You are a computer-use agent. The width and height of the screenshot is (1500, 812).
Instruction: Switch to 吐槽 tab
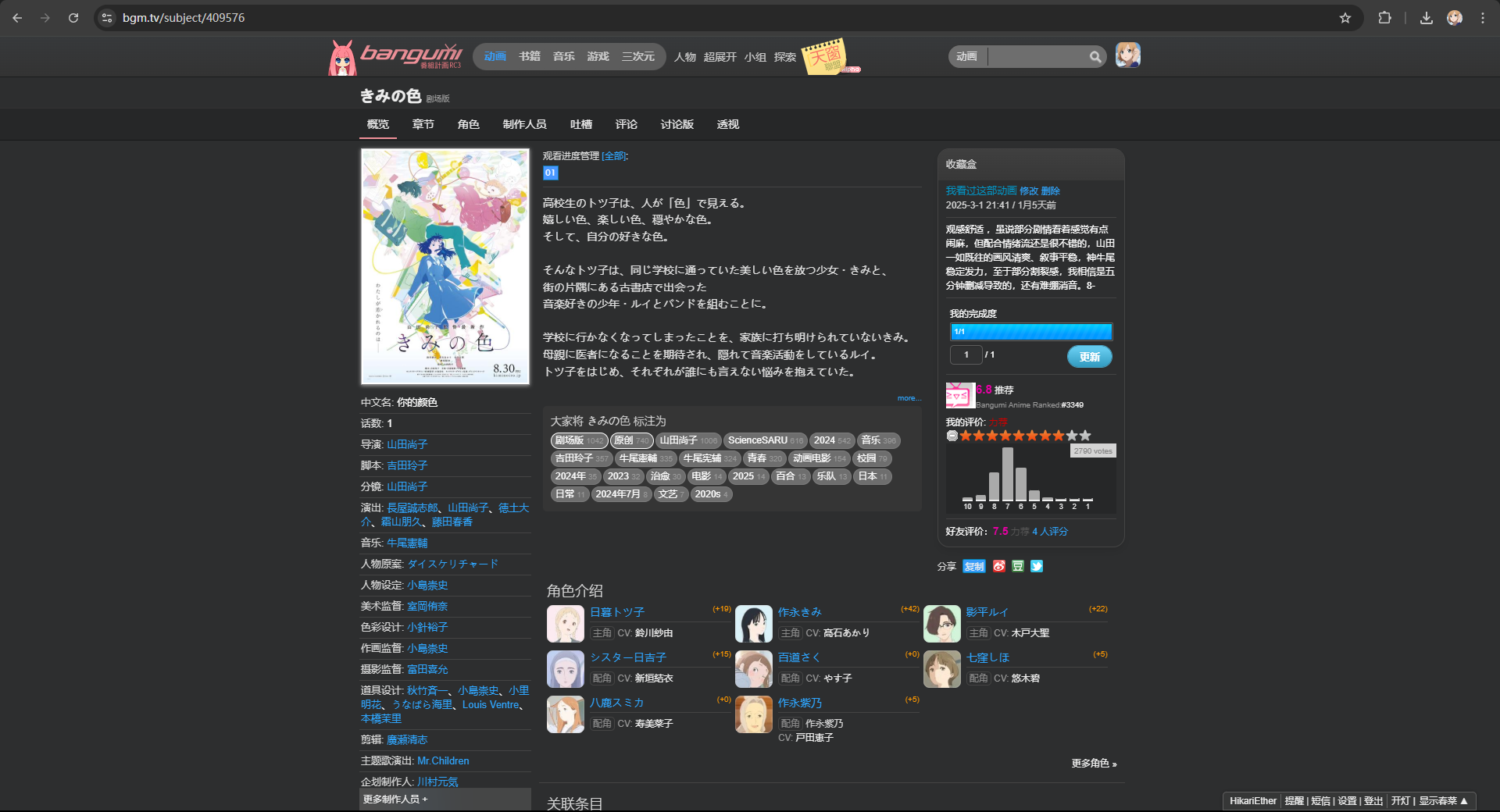pos(581,124)
